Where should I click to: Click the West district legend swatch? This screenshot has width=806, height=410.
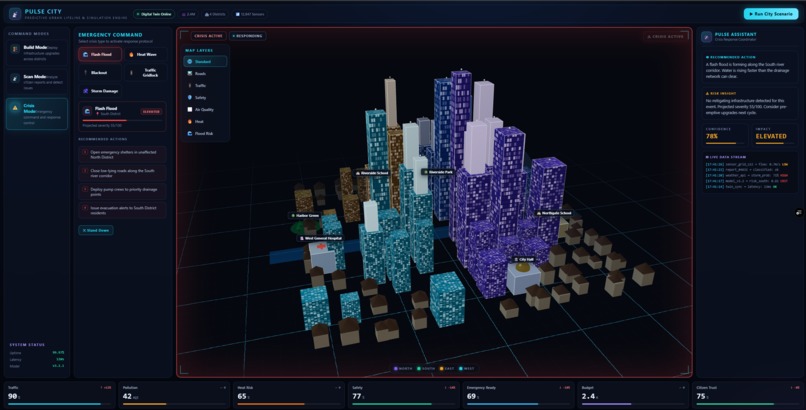(x=461, y=368)
